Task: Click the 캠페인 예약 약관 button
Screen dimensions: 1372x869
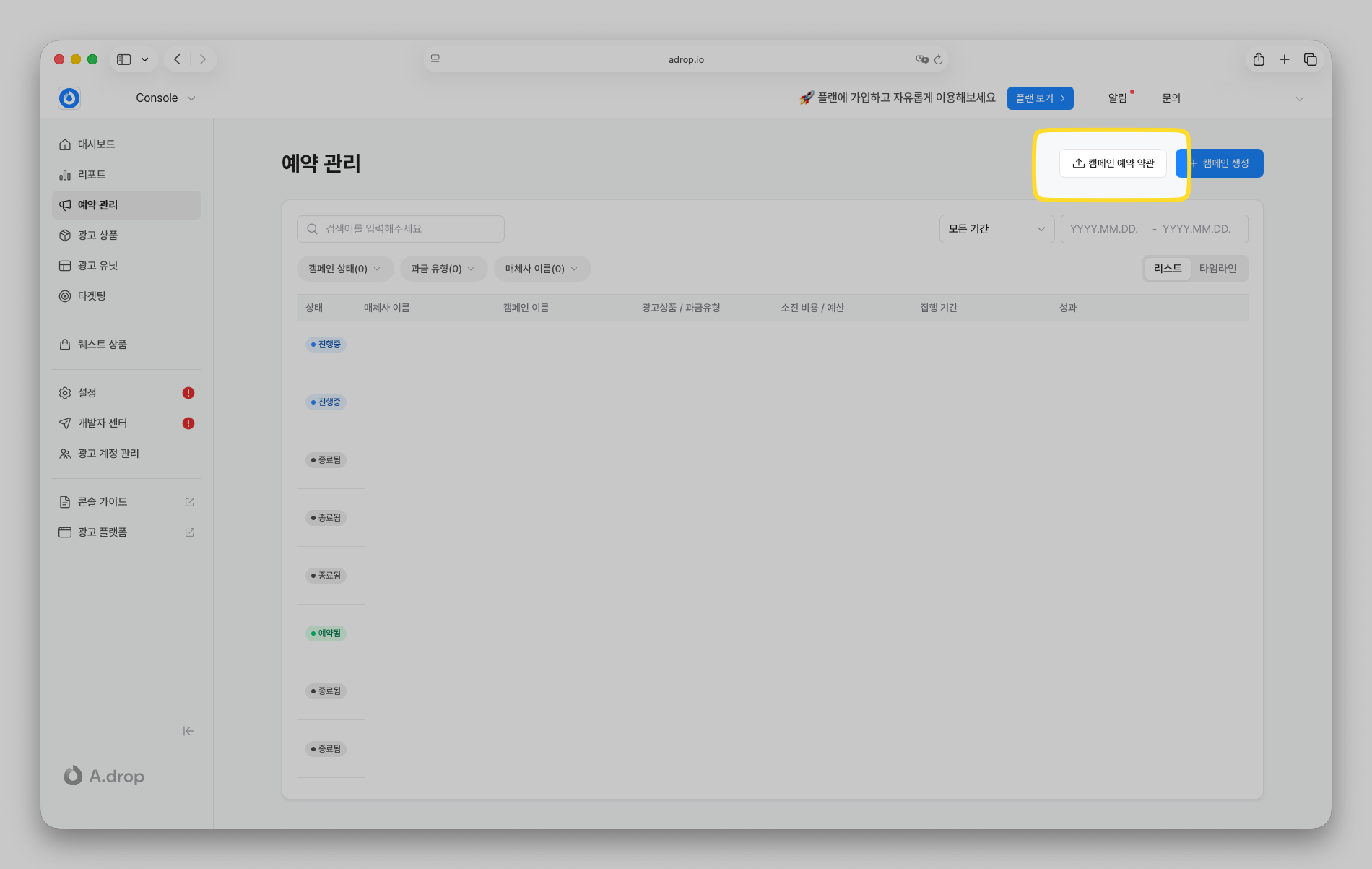Action: click(x=1113, y=163)
